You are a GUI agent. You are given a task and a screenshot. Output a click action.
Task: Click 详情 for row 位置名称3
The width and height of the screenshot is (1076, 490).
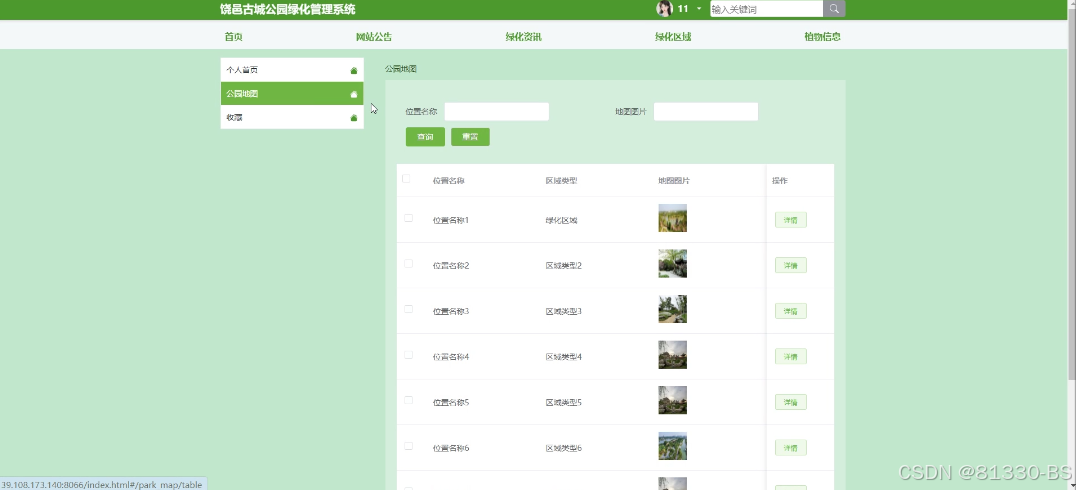click(x=791, y=312)
